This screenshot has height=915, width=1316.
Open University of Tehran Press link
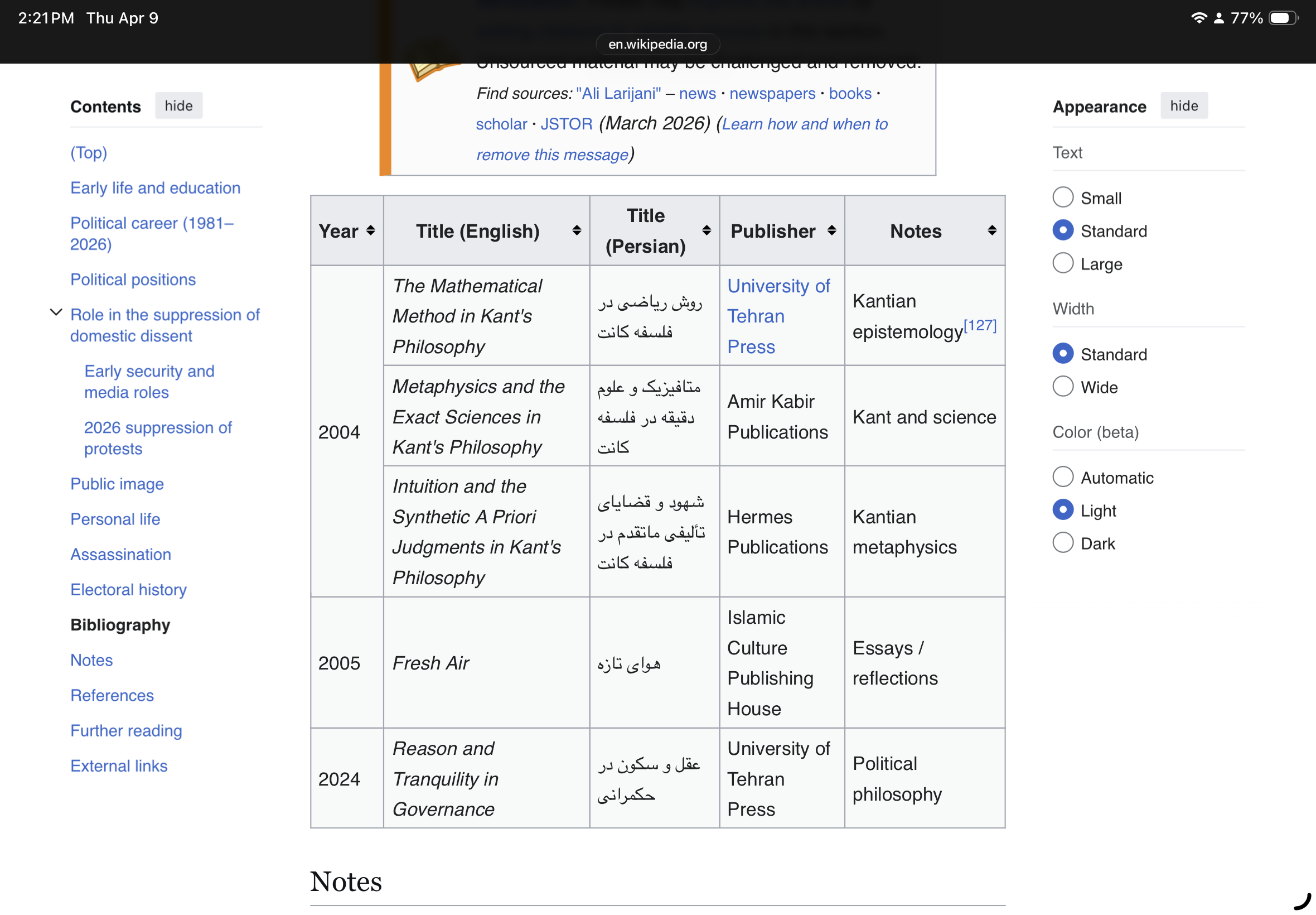(x=777, y=316)
